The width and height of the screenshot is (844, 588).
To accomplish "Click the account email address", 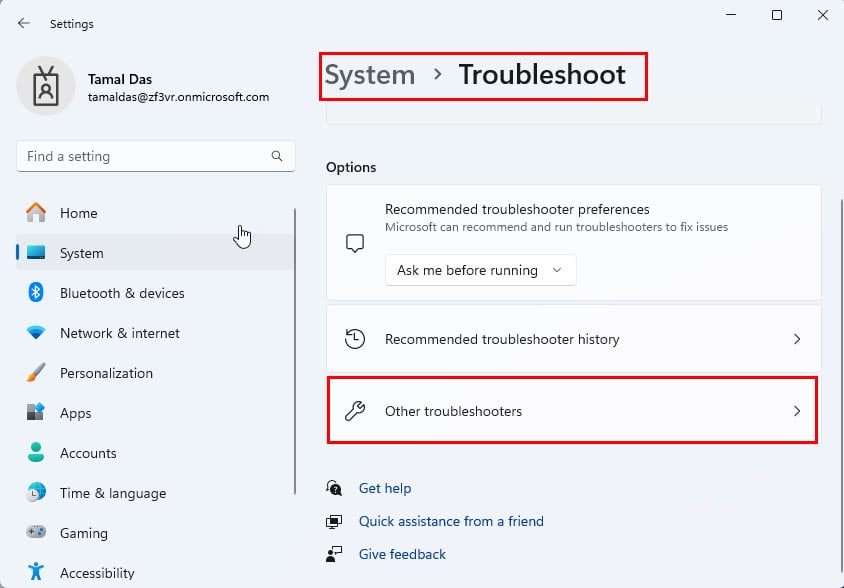I will point(178,97).
